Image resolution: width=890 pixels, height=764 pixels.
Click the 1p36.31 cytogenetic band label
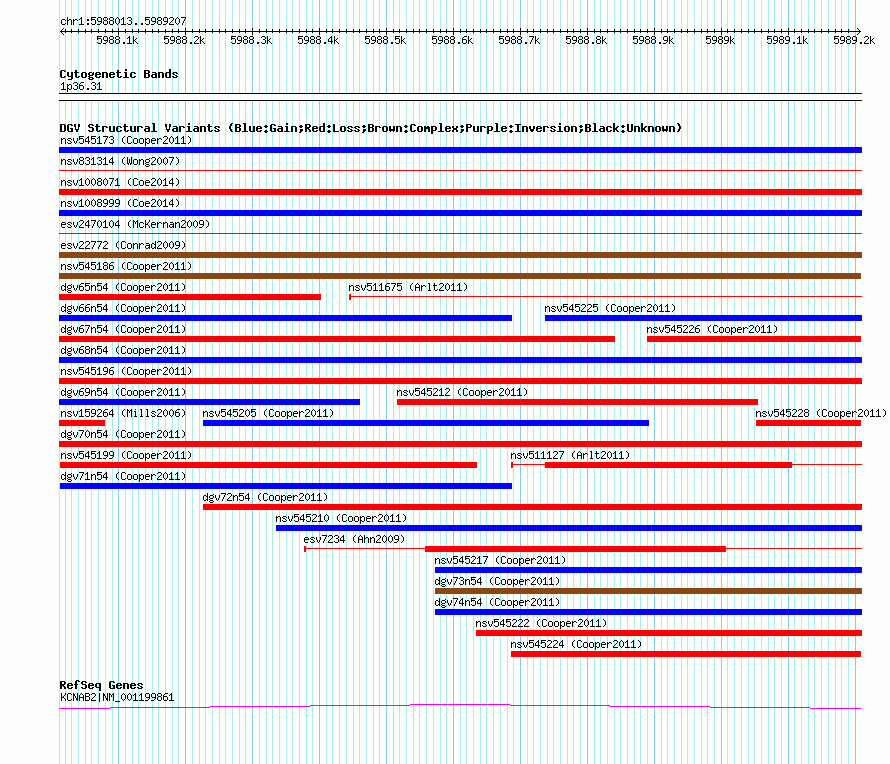tap(81, 86)
